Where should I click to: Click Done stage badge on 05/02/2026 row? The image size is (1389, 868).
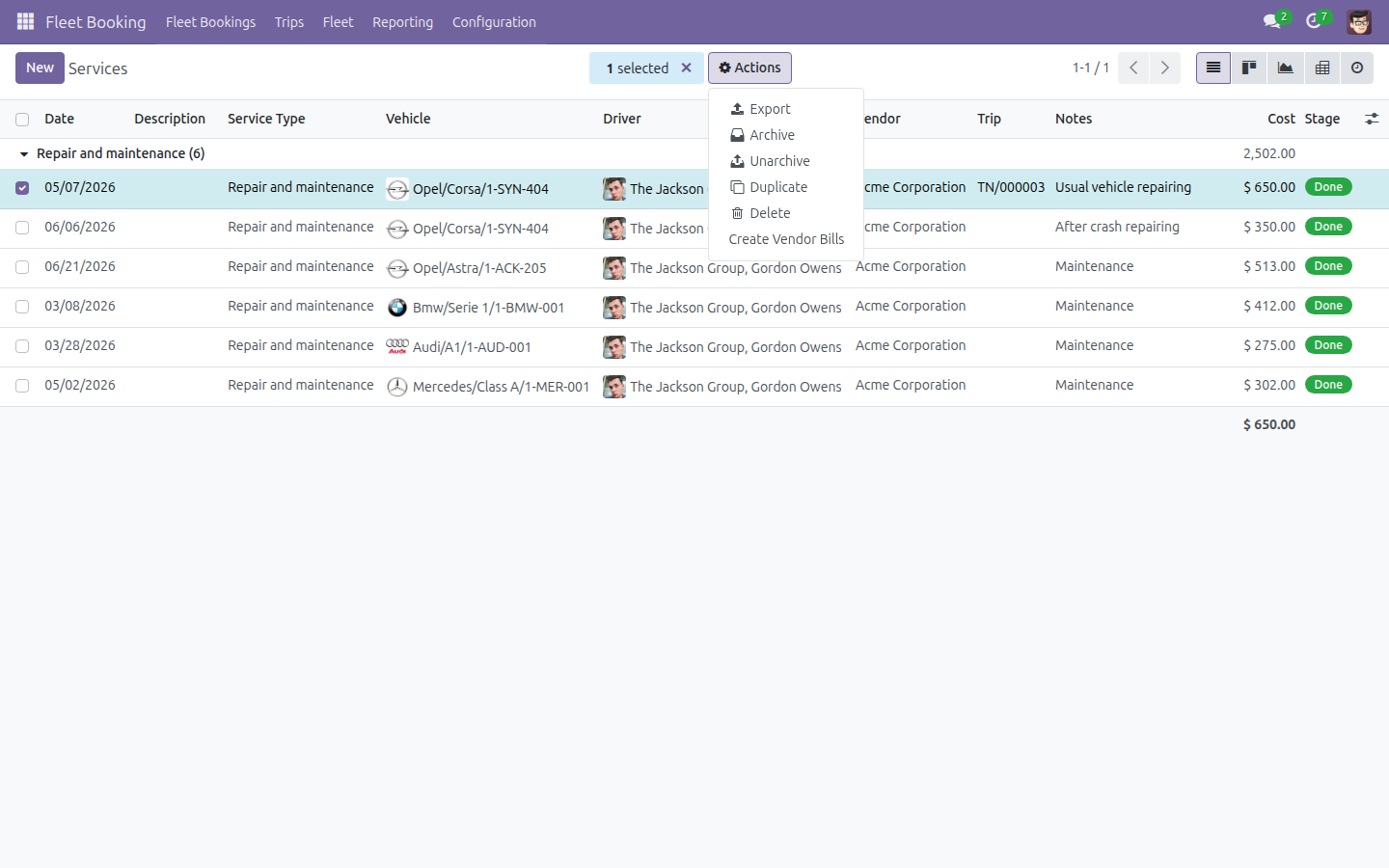[1328, 385]
